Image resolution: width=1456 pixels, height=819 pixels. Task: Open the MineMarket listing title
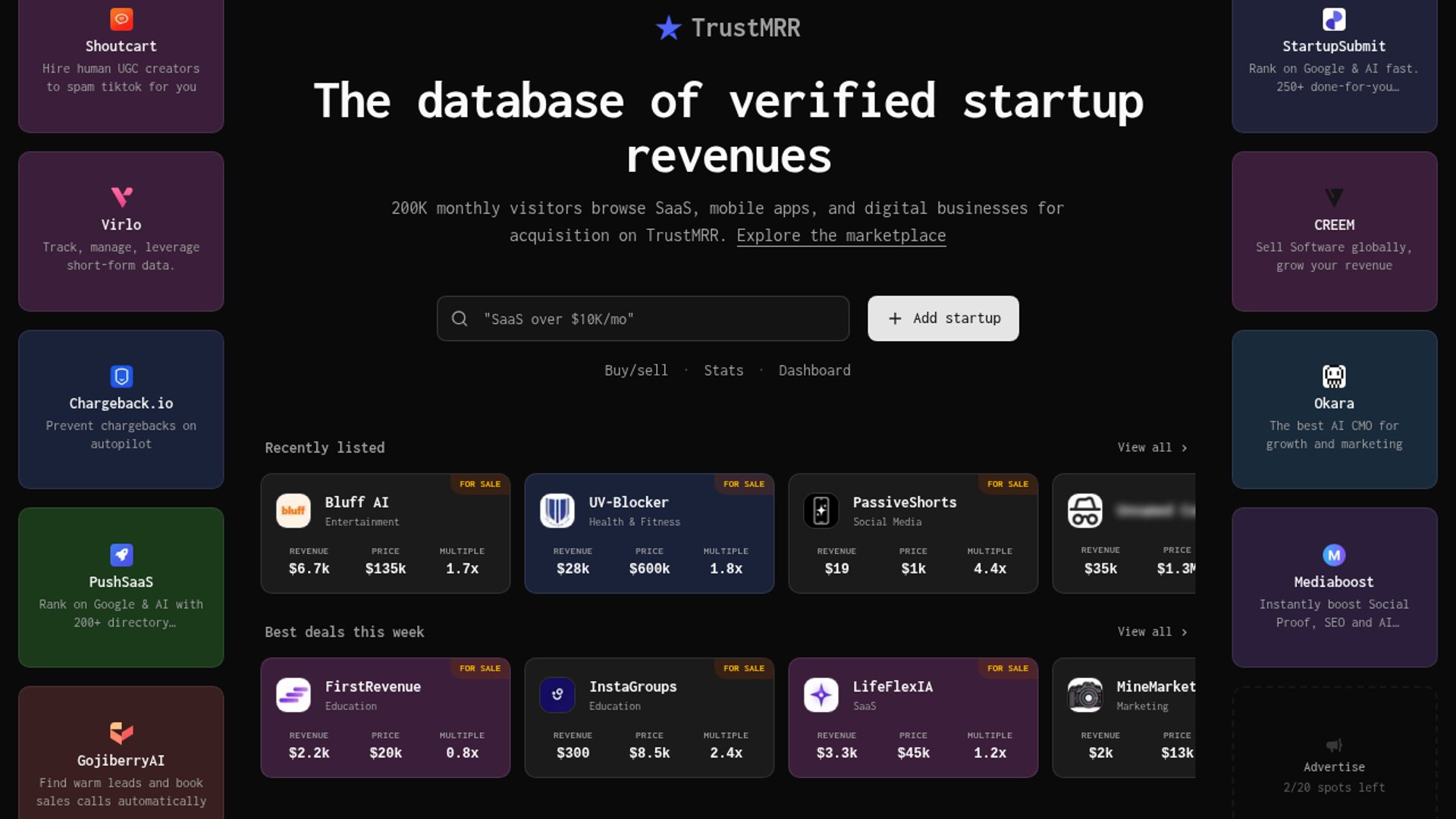coord(1155,686)
